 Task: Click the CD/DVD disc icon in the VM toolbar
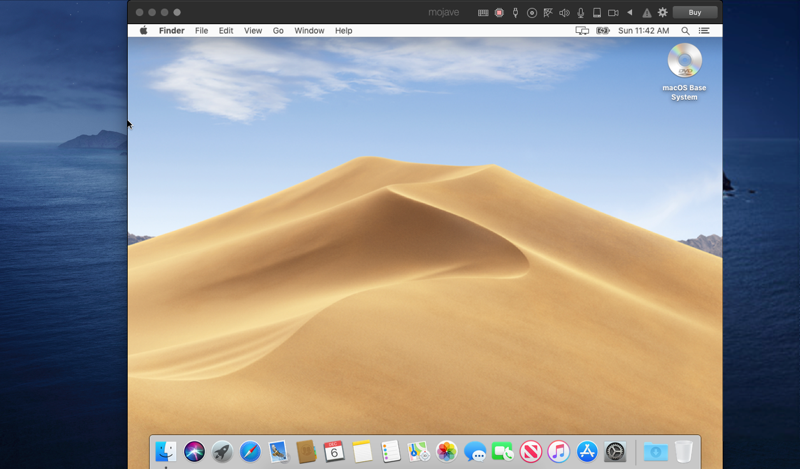tap(532, 13)
